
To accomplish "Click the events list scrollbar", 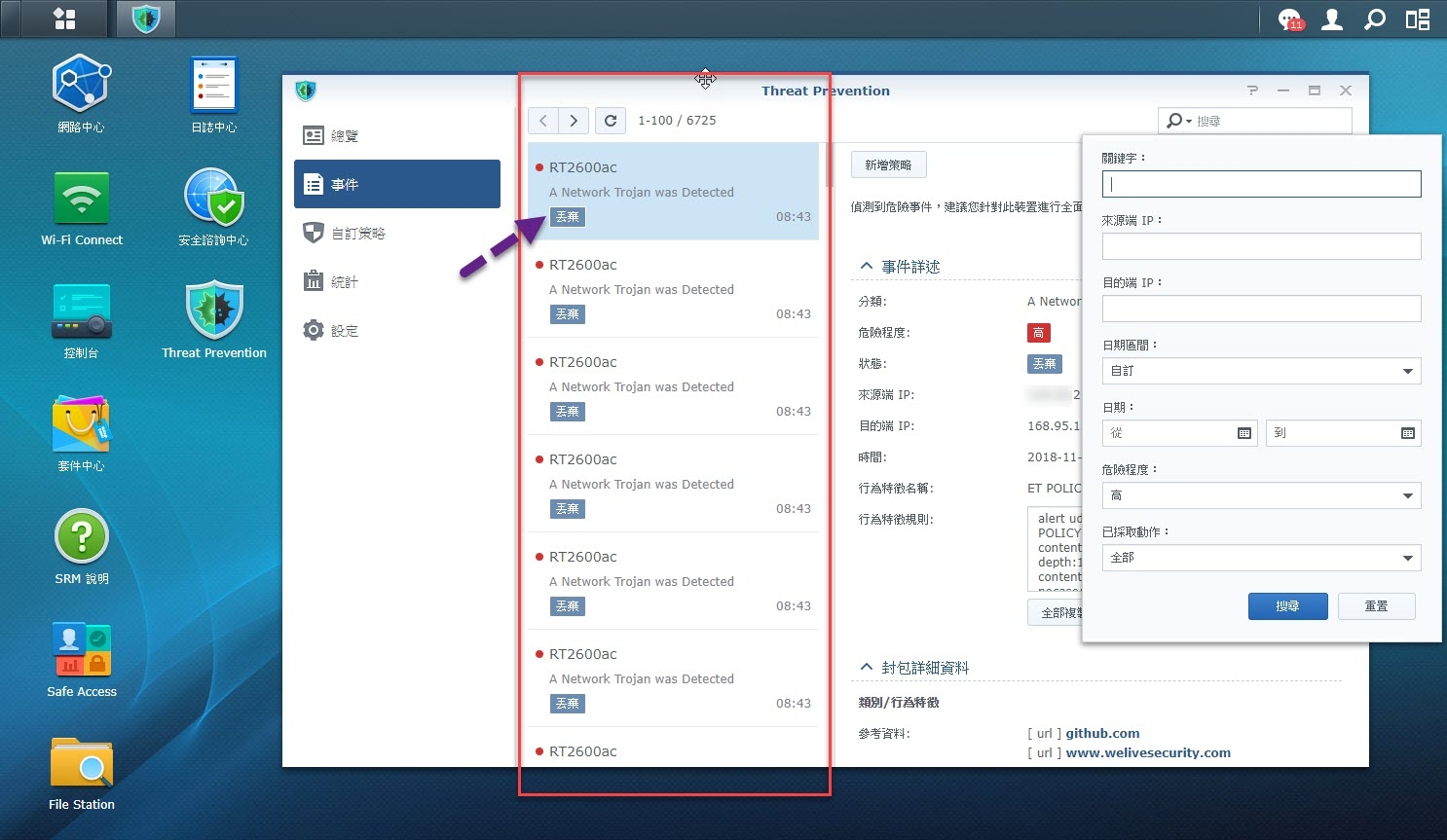I will coord(830,165).
